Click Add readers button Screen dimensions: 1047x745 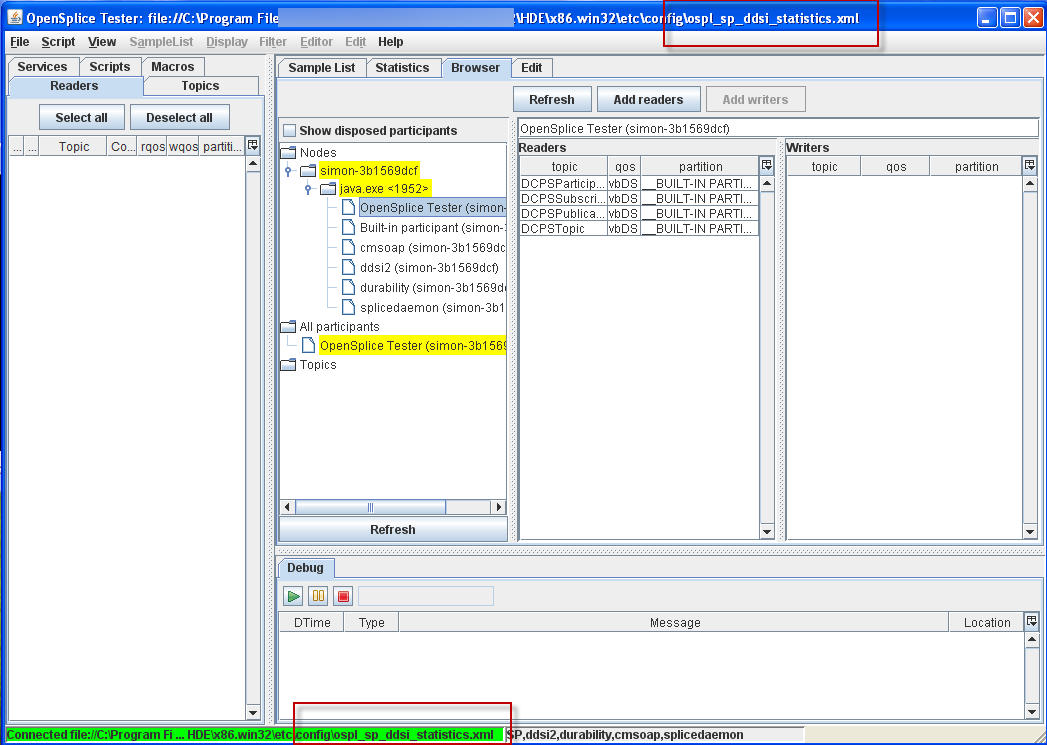tap(648, 99)
